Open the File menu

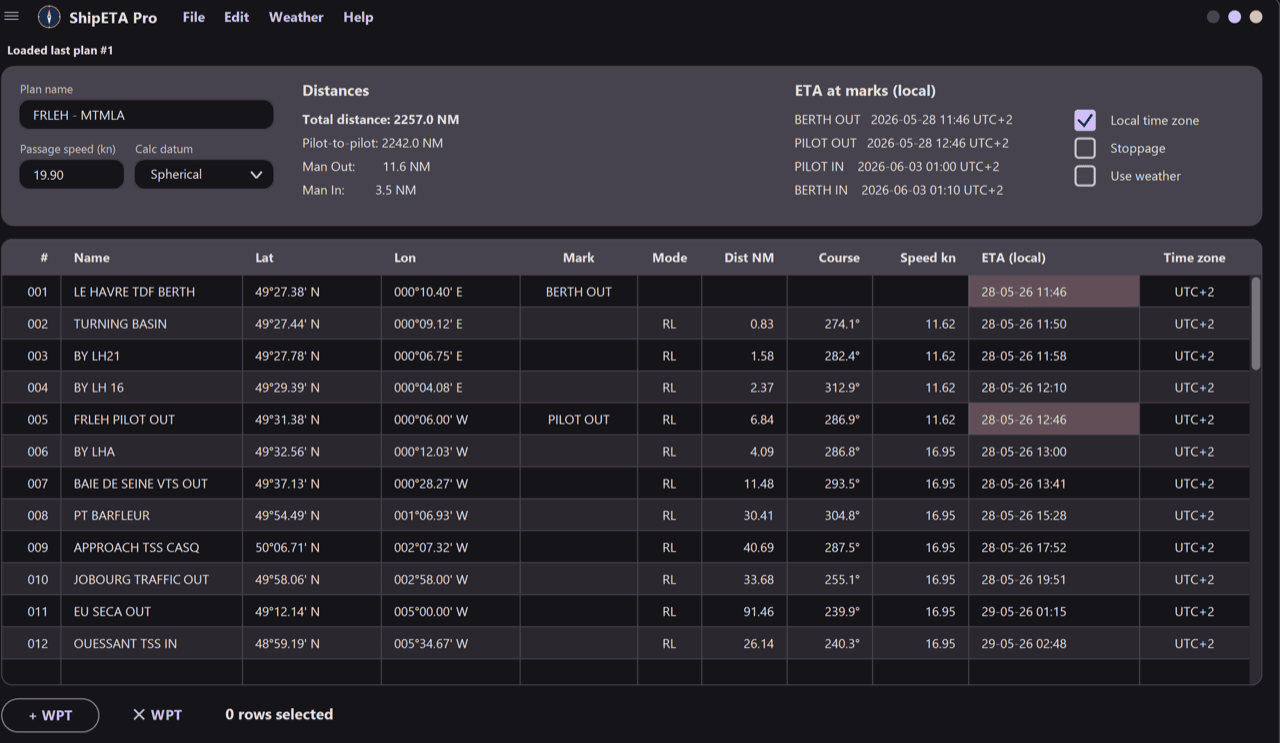[194, 17]
